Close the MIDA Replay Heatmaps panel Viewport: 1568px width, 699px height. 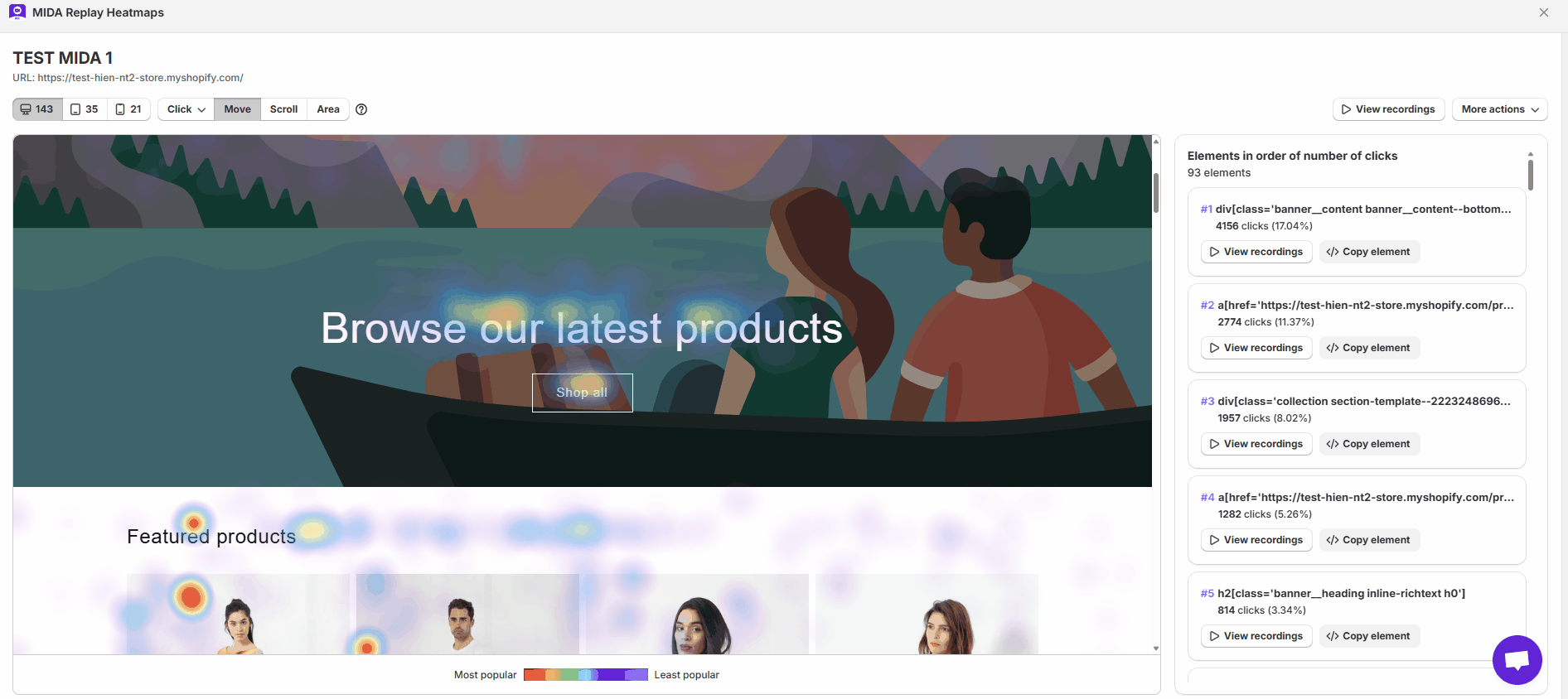[1544, 12]
